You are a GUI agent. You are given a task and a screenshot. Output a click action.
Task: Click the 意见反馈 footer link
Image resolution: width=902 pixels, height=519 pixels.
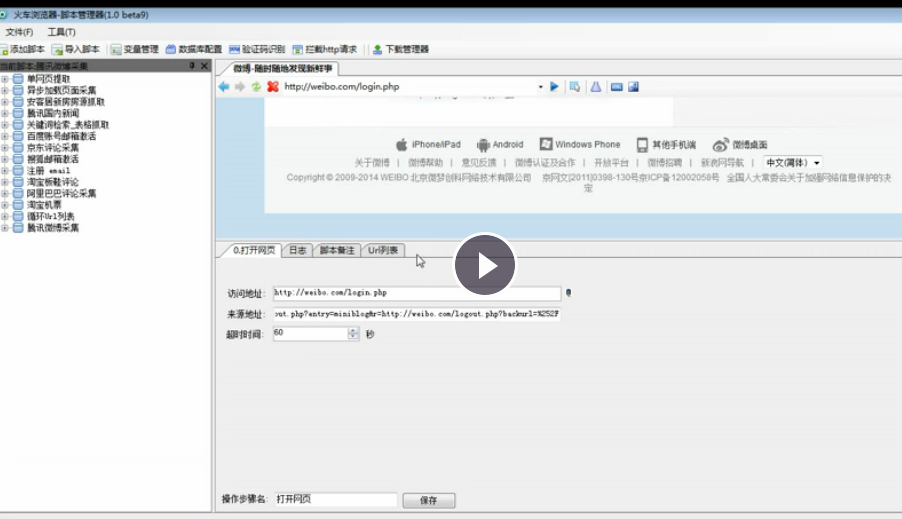click(479, 163)
